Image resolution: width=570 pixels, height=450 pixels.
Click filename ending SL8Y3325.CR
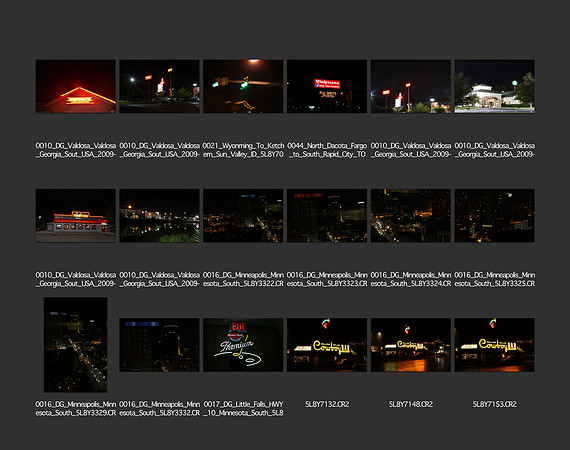pos(494,279)
